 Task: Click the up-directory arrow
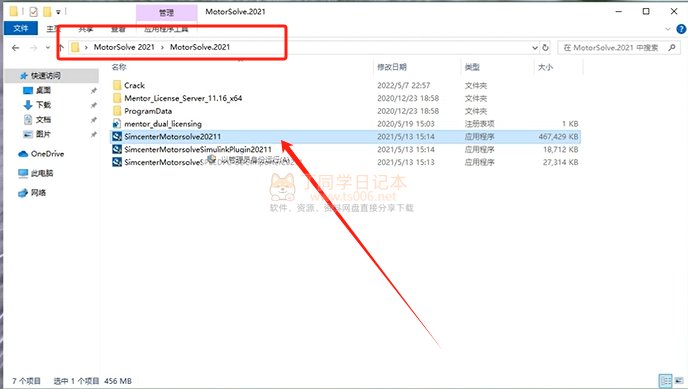click(x=61, y=47)
